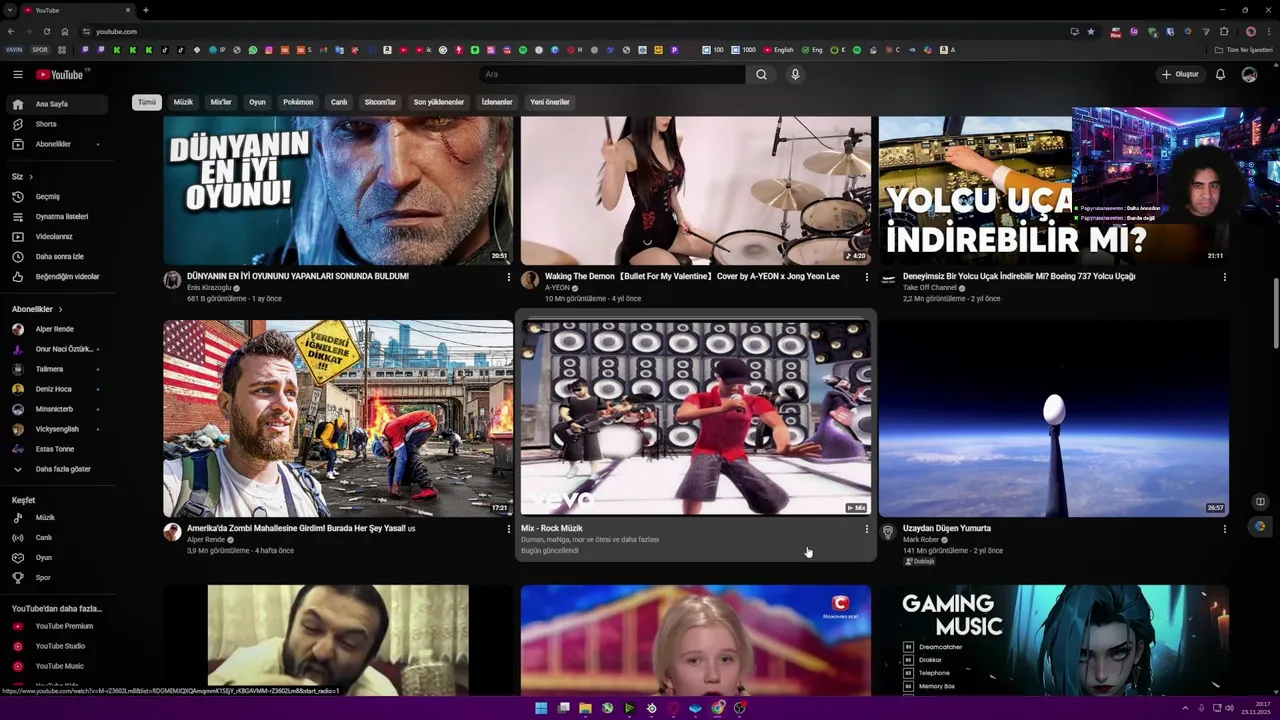
Task: Open Alper Rende subscription channel
Action: coord(57,329)
